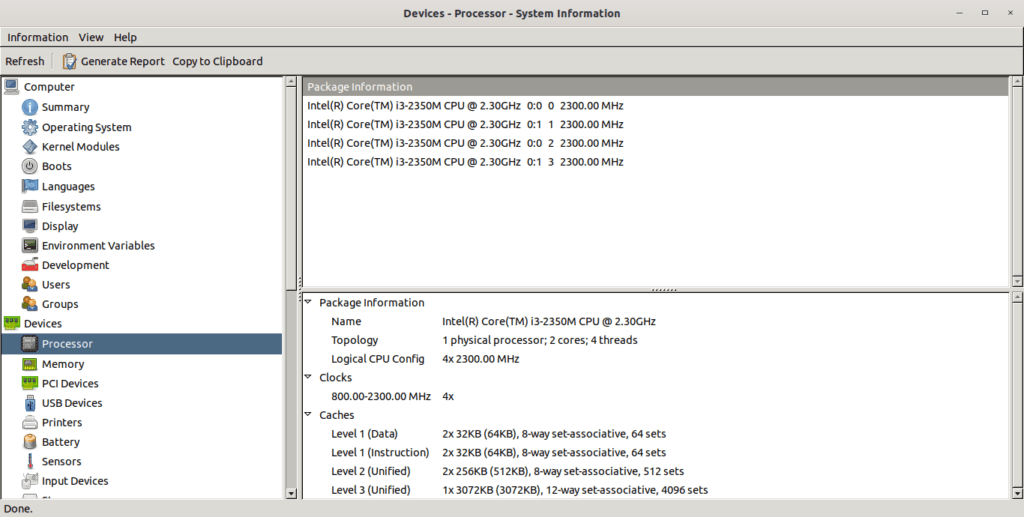Click the Generate Report toolbar icon

(70, 61)
